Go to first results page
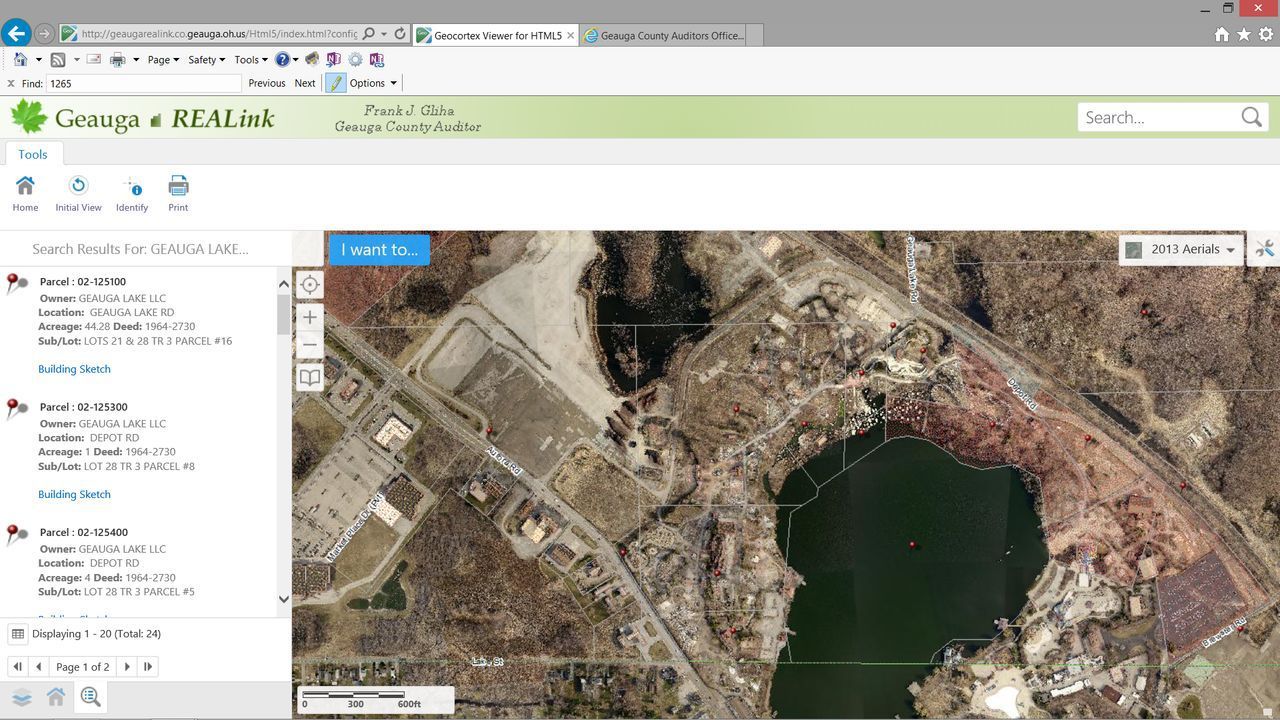 (17, 666)
